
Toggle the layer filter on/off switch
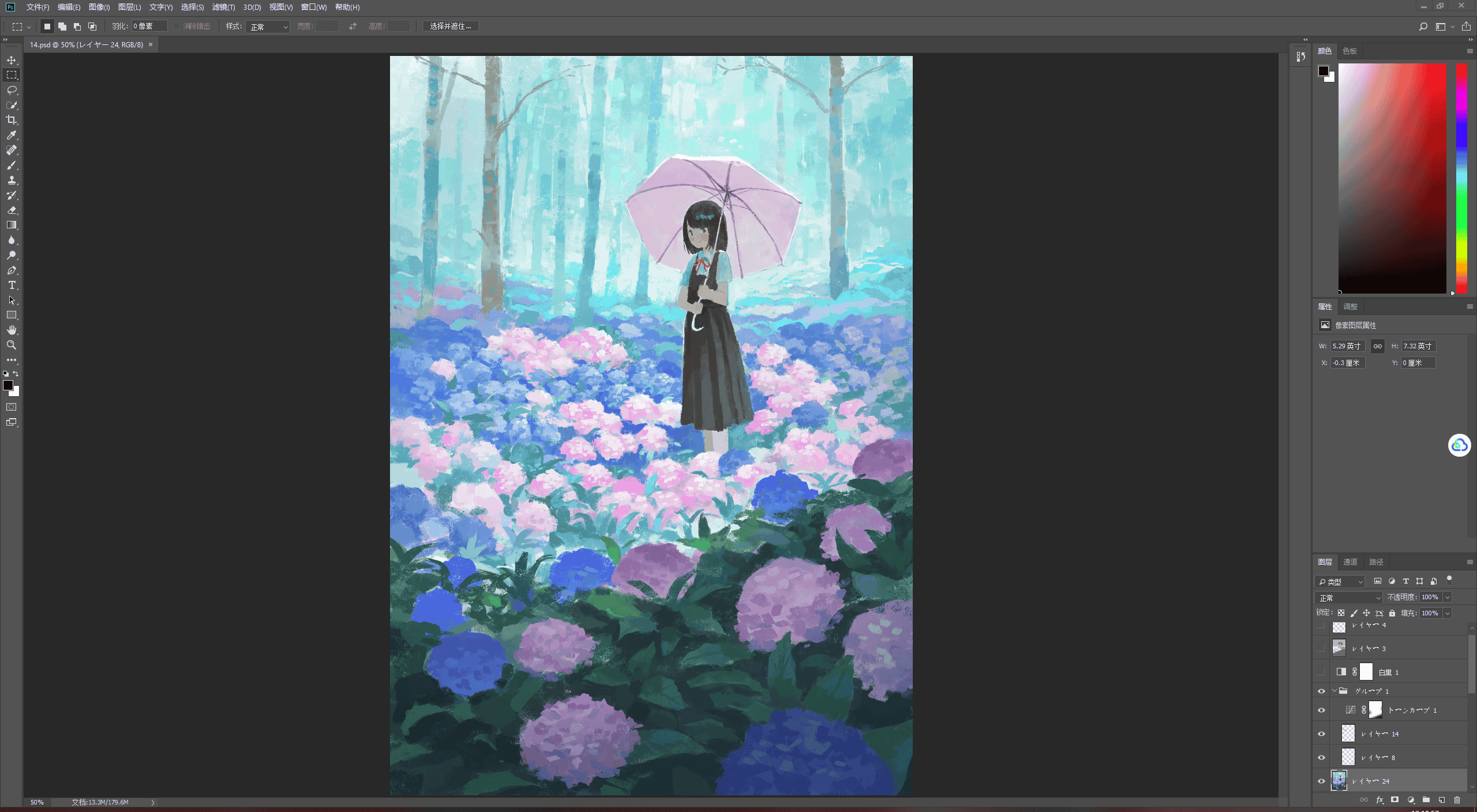[1449, 580]
